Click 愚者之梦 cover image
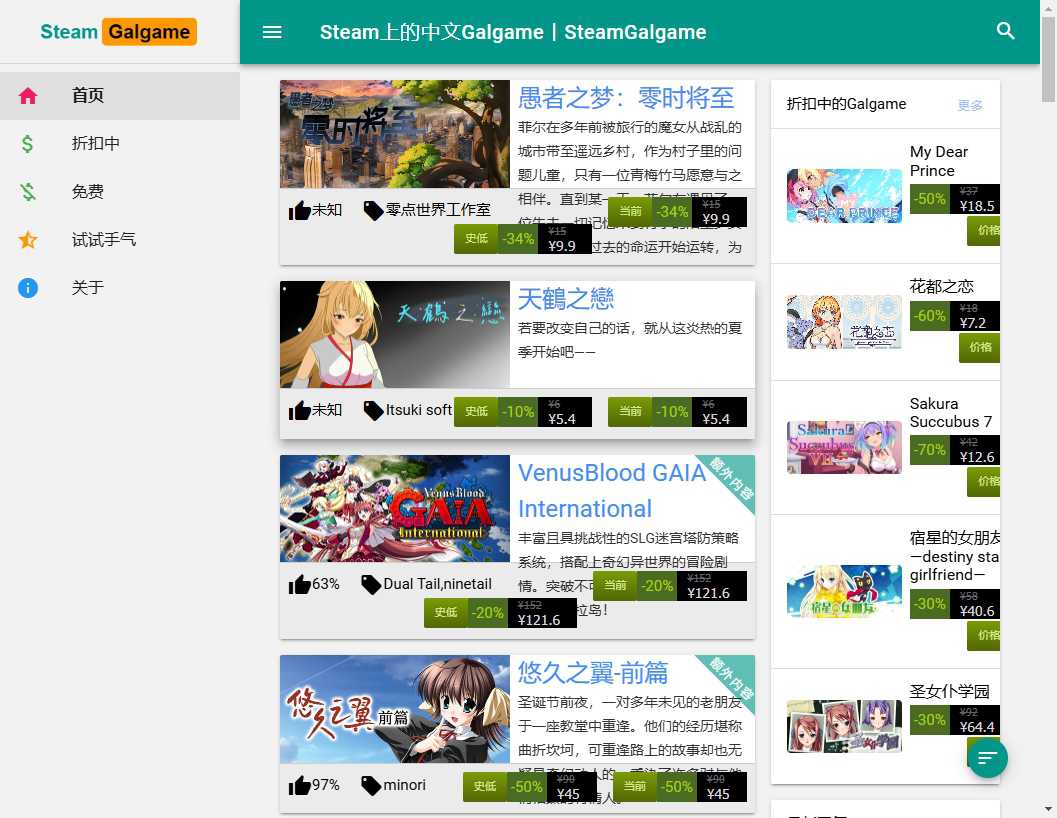Image resolution: width=1057 pixels, height=818 pixels. [x=394, y=134]
